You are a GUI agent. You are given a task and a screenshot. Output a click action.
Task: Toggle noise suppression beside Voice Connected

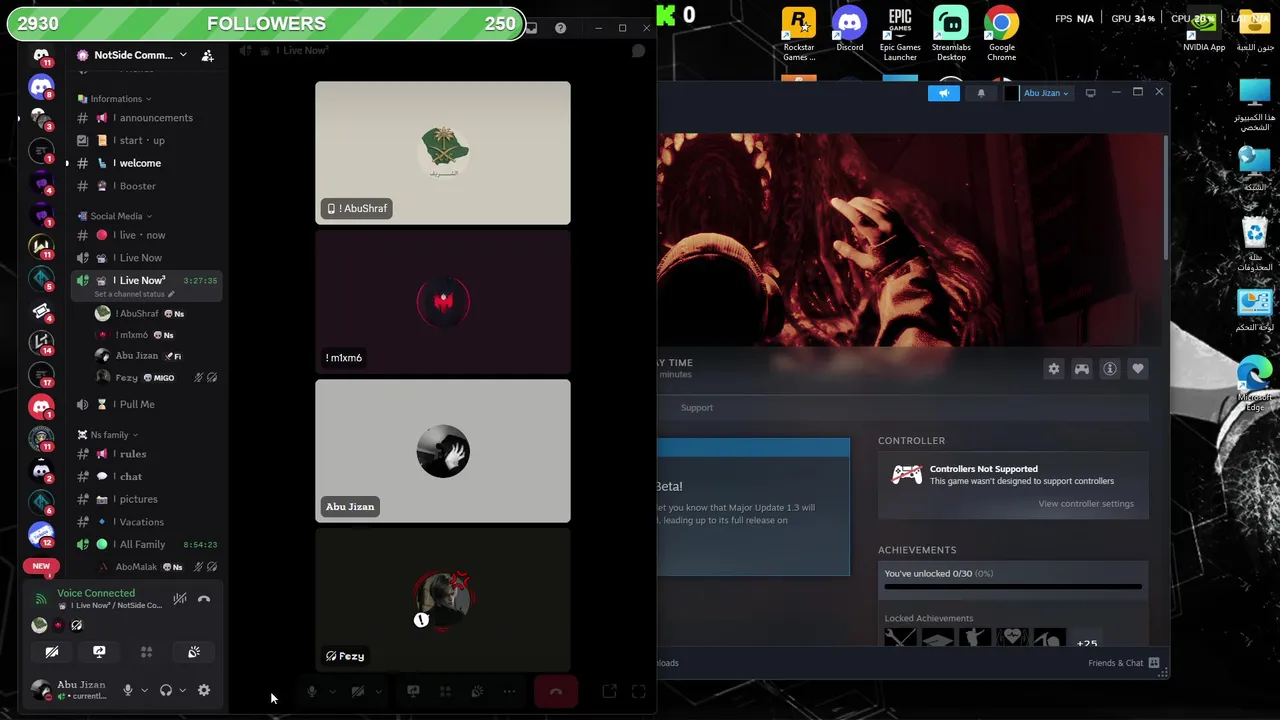pos(180,599)
